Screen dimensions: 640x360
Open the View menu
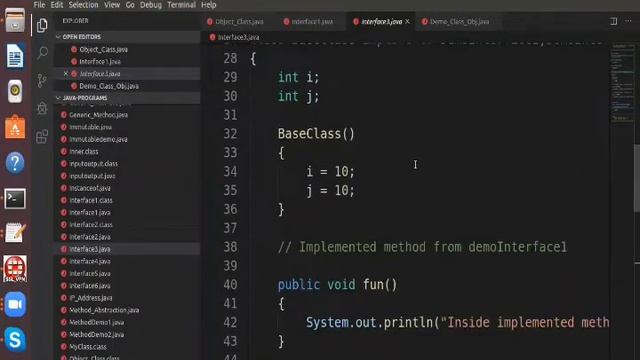[112, 5]
